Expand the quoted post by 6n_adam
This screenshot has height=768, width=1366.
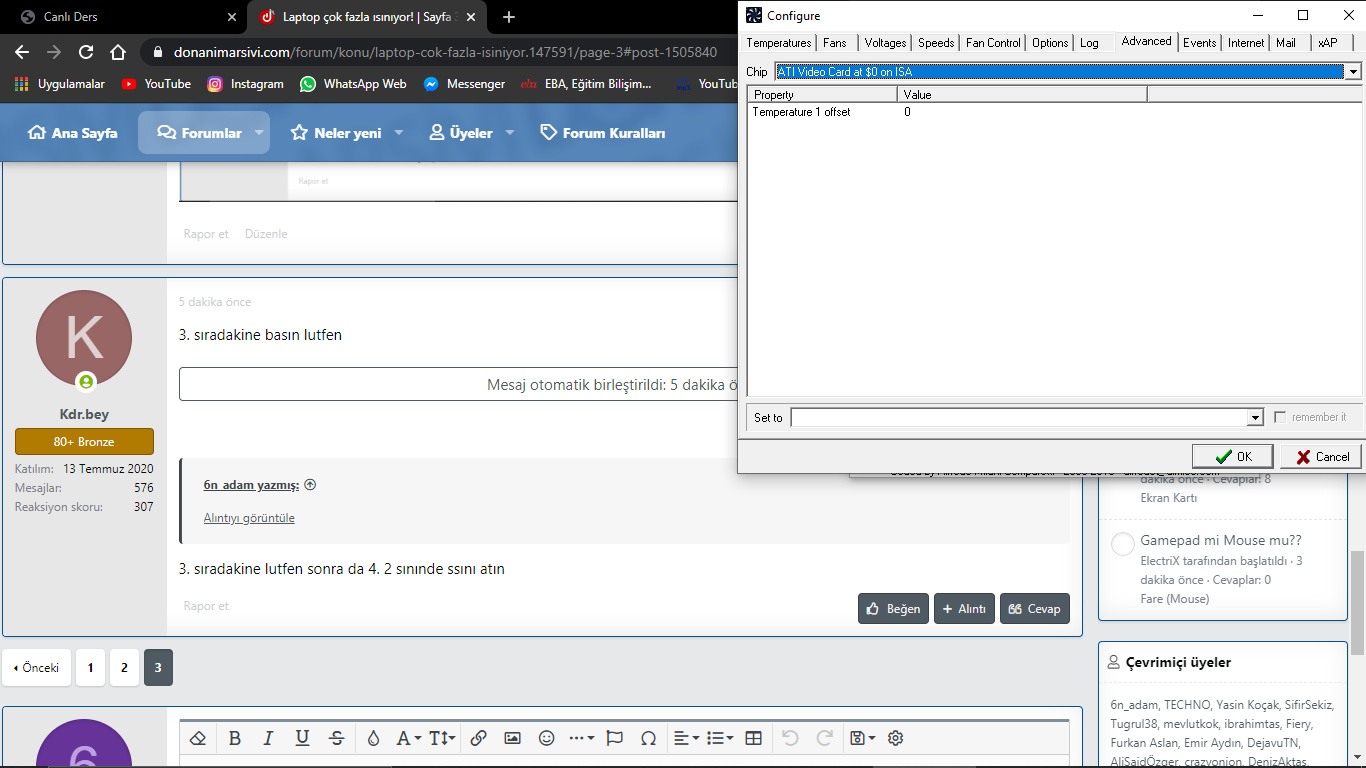click(310, 485)
